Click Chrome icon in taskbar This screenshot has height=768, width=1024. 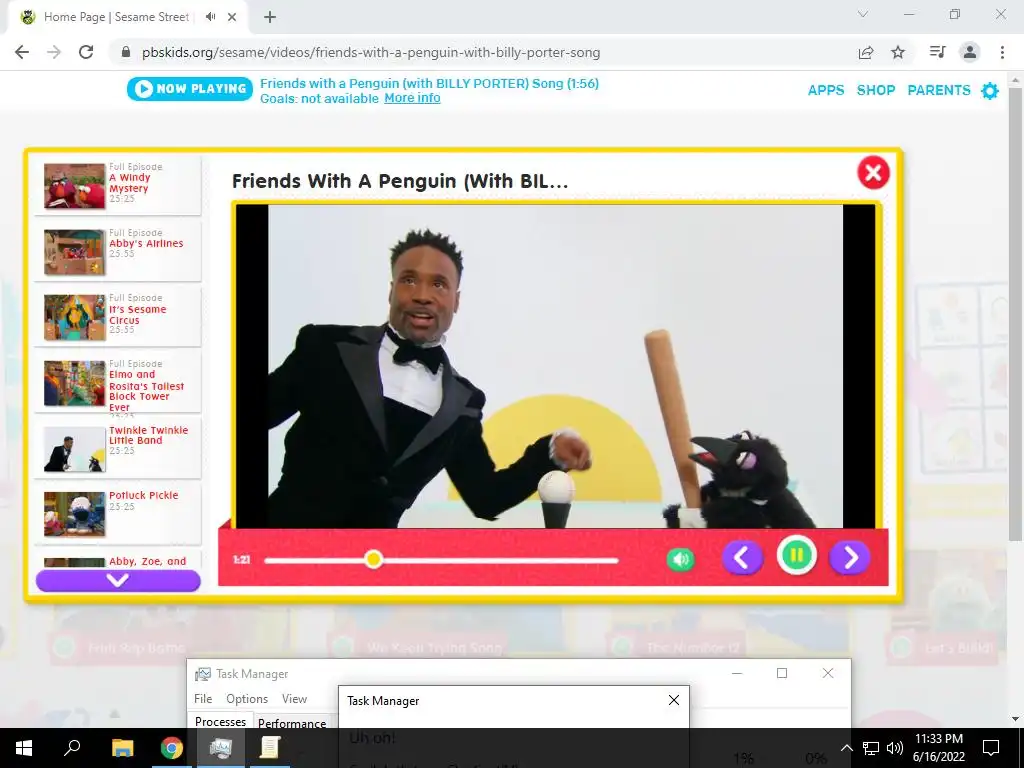pyautogui.click(x=172, y=748)
